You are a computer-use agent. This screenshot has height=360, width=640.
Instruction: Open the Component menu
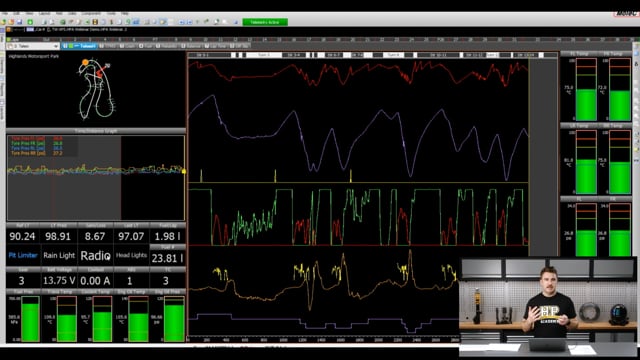[x=91, y=13]
